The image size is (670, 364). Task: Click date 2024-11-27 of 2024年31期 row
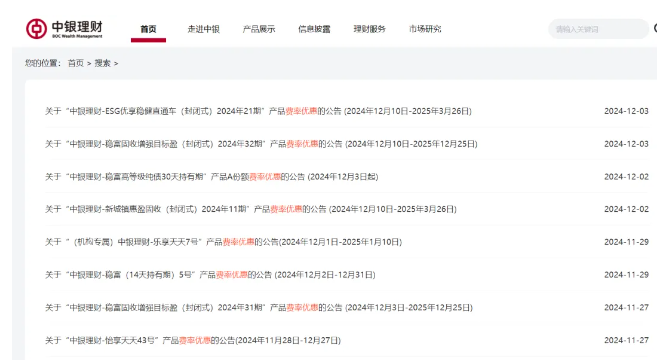coord(626,308)
